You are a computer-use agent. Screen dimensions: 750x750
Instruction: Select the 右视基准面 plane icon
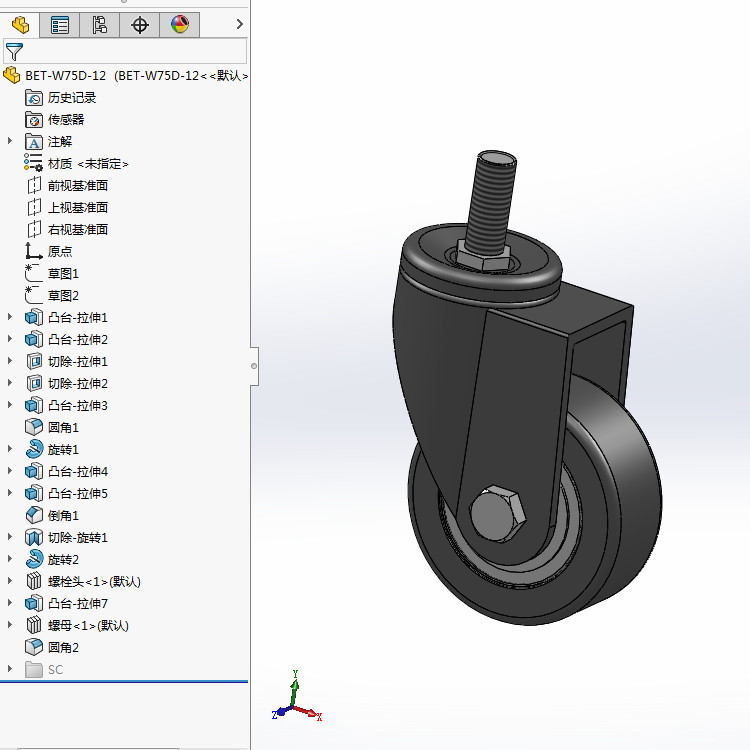[x=33, y=229]
